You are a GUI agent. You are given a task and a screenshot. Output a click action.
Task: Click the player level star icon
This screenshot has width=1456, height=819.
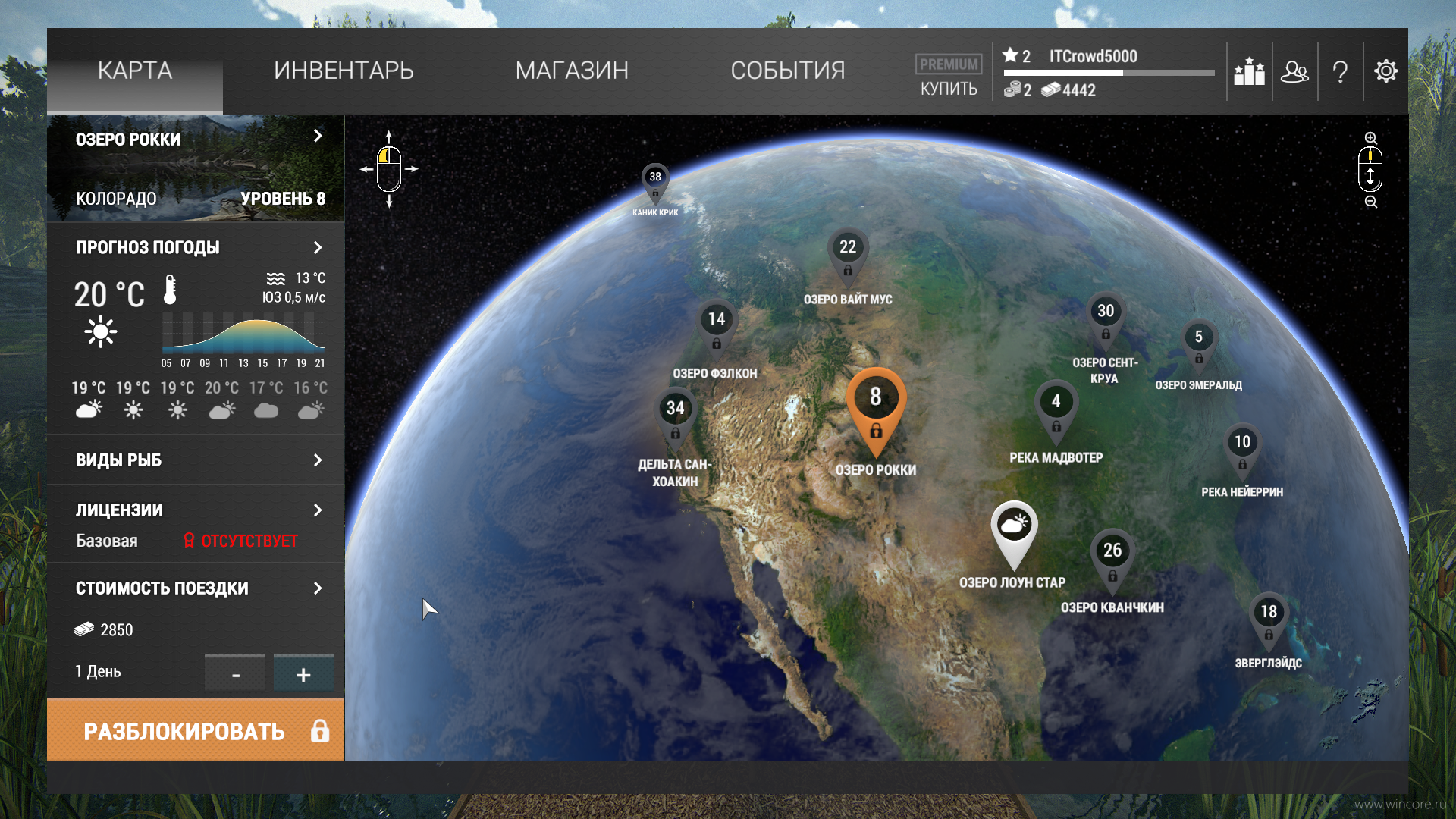[x=1010, y=55]
